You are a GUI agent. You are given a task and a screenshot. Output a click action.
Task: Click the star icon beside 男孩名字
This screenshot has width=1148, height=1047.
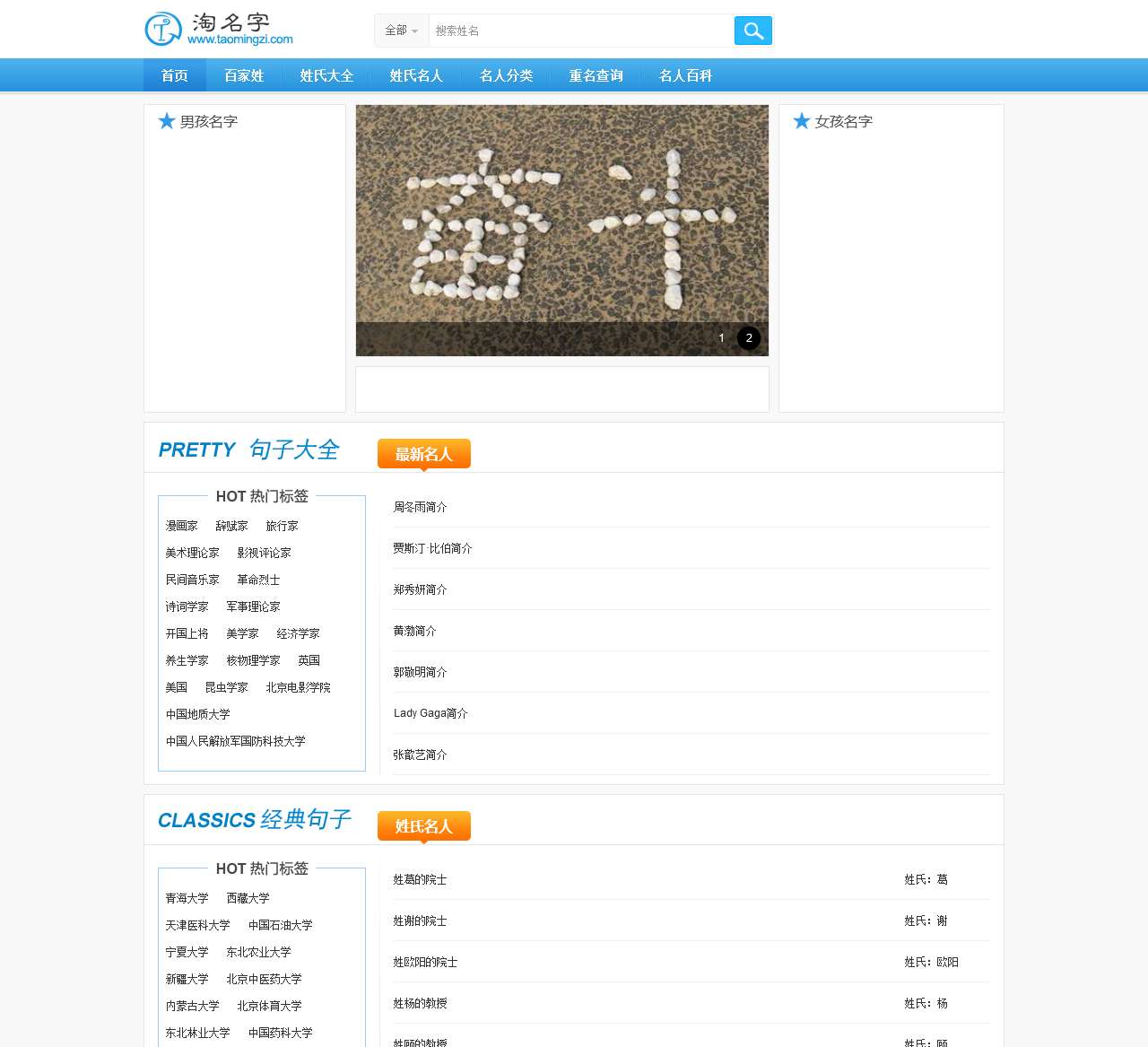167,121
